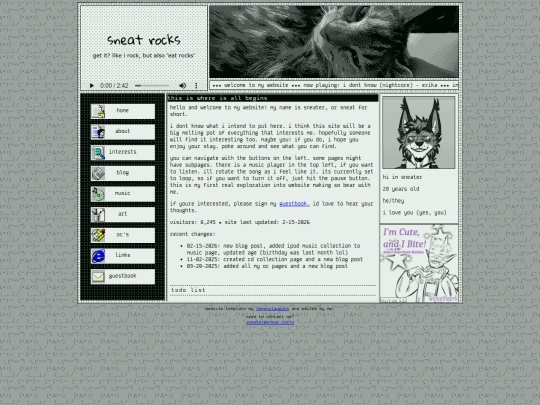
Task: Click the 'hi im sneater' profile text
Action: pos(402,177)
